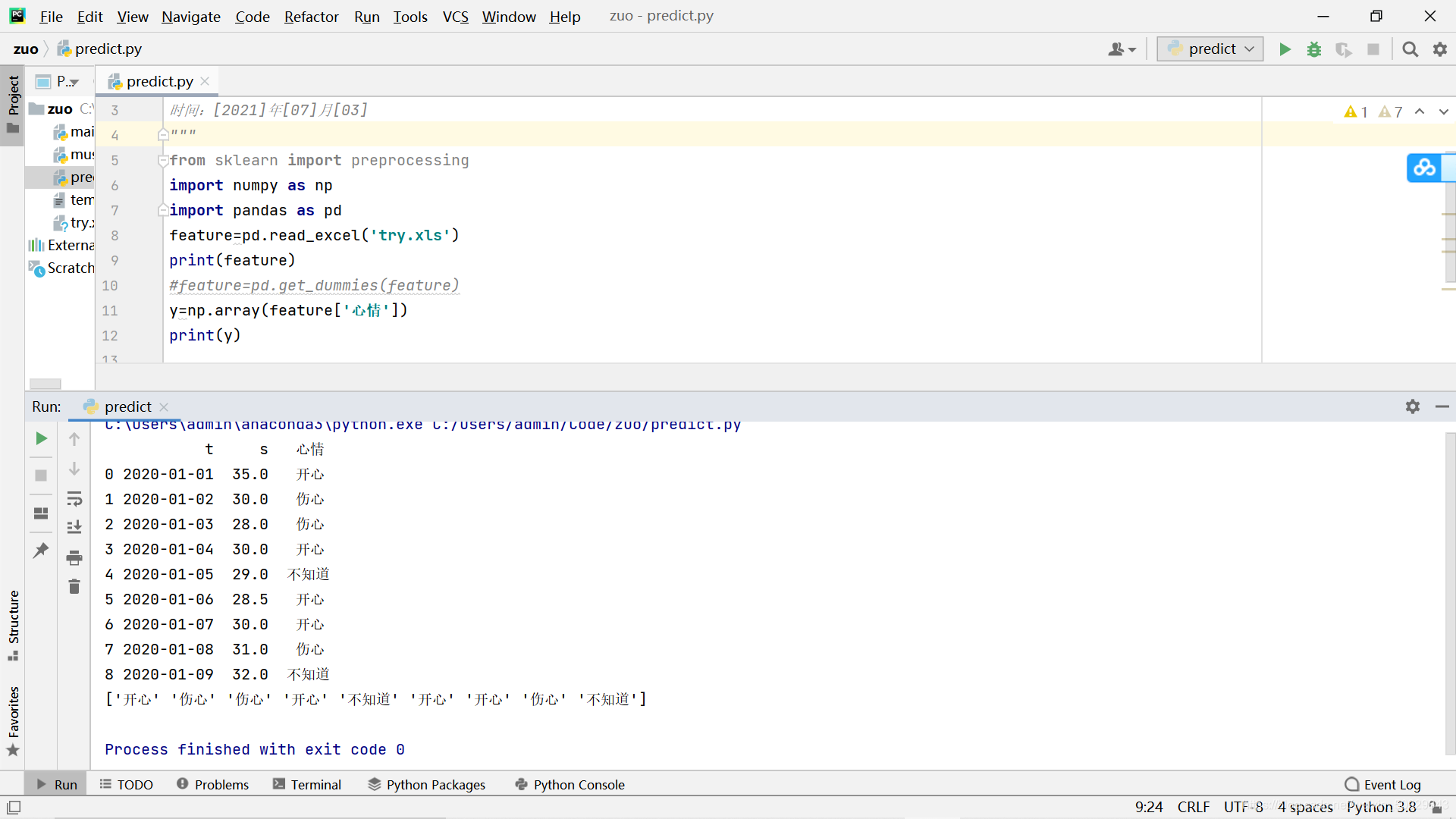
Task: Run the predict configuration from the toolbar
Action: pos(1285,49)
